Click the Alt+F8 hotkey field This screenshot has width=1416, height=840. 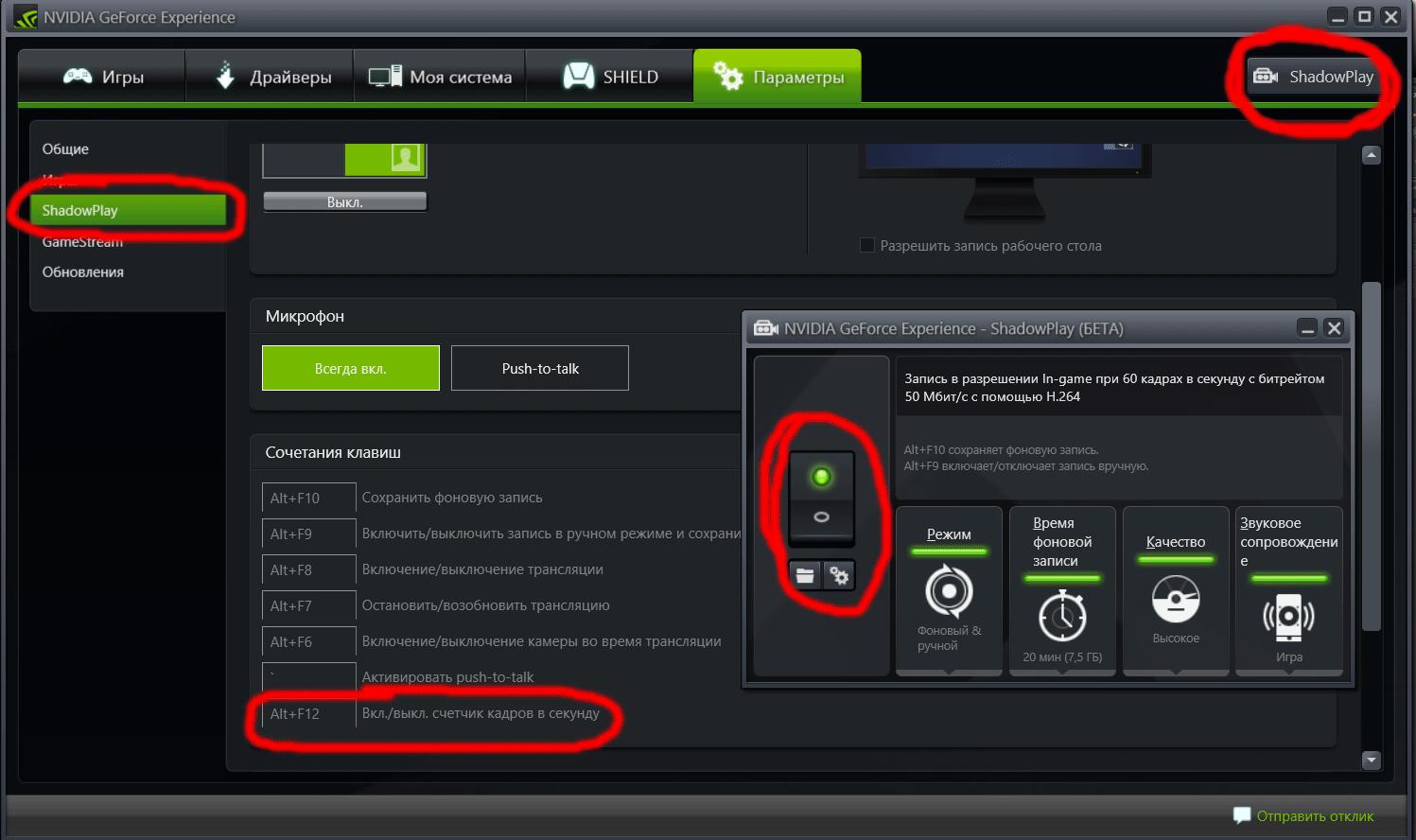click(309, 569)
